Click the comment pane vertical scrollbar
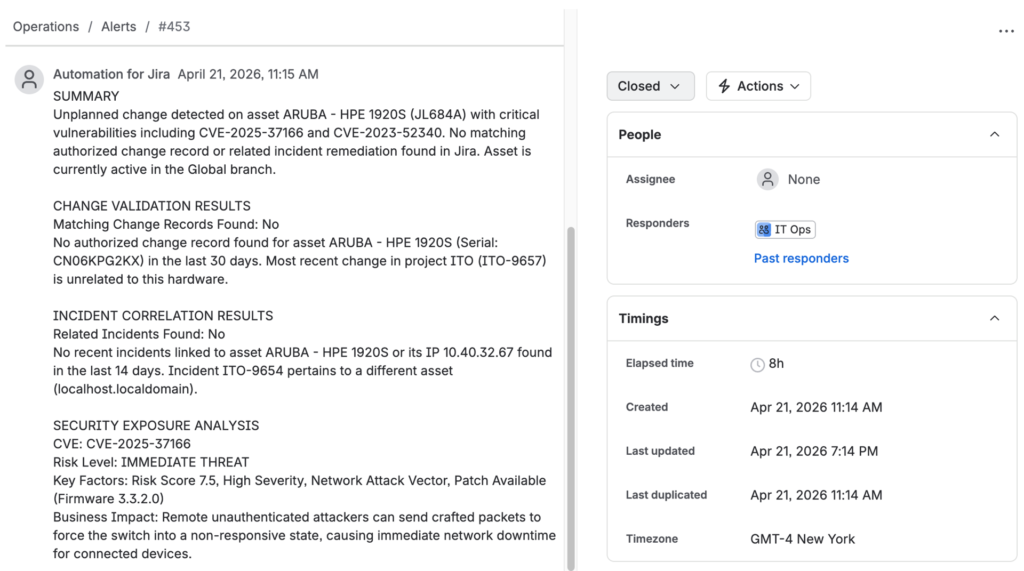The height and width of the screenshot is (571, 1024). coord(571,399)
